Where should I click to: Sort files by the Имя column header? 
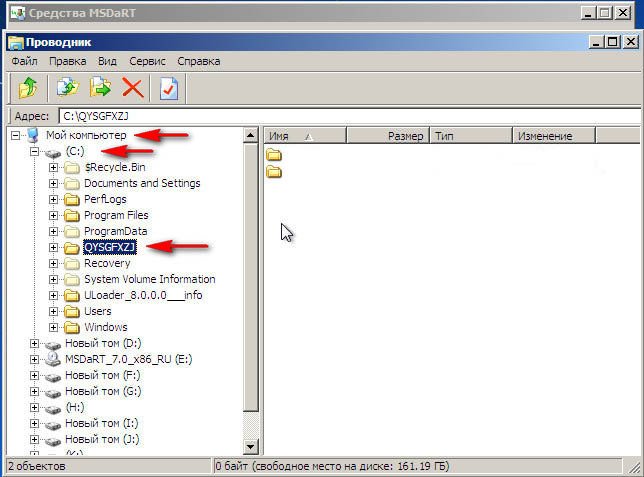point(305,136)
